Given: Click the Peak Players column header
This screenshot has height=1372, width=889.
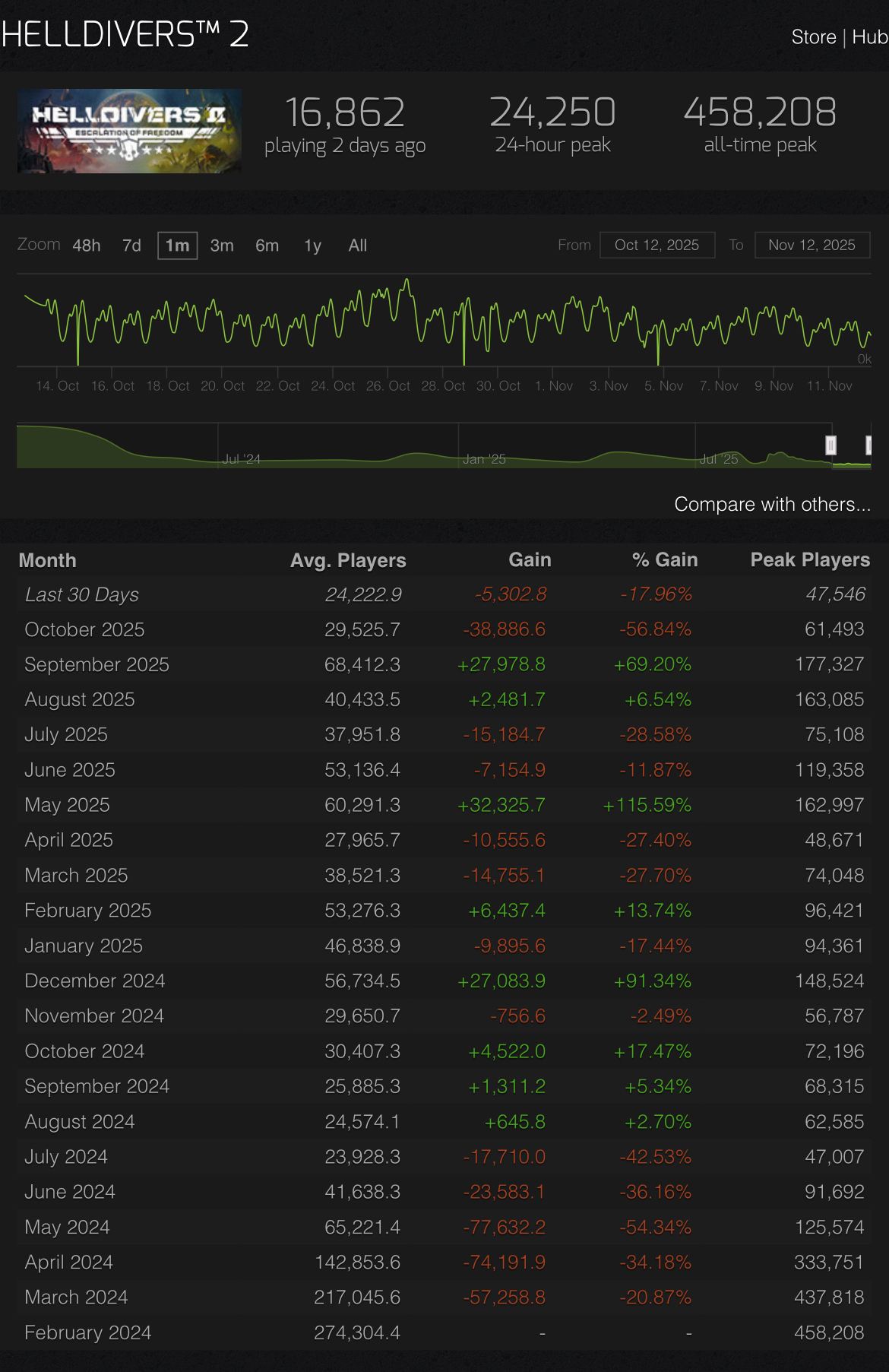Looking at the screenshot, I should [x=810, y=560].
